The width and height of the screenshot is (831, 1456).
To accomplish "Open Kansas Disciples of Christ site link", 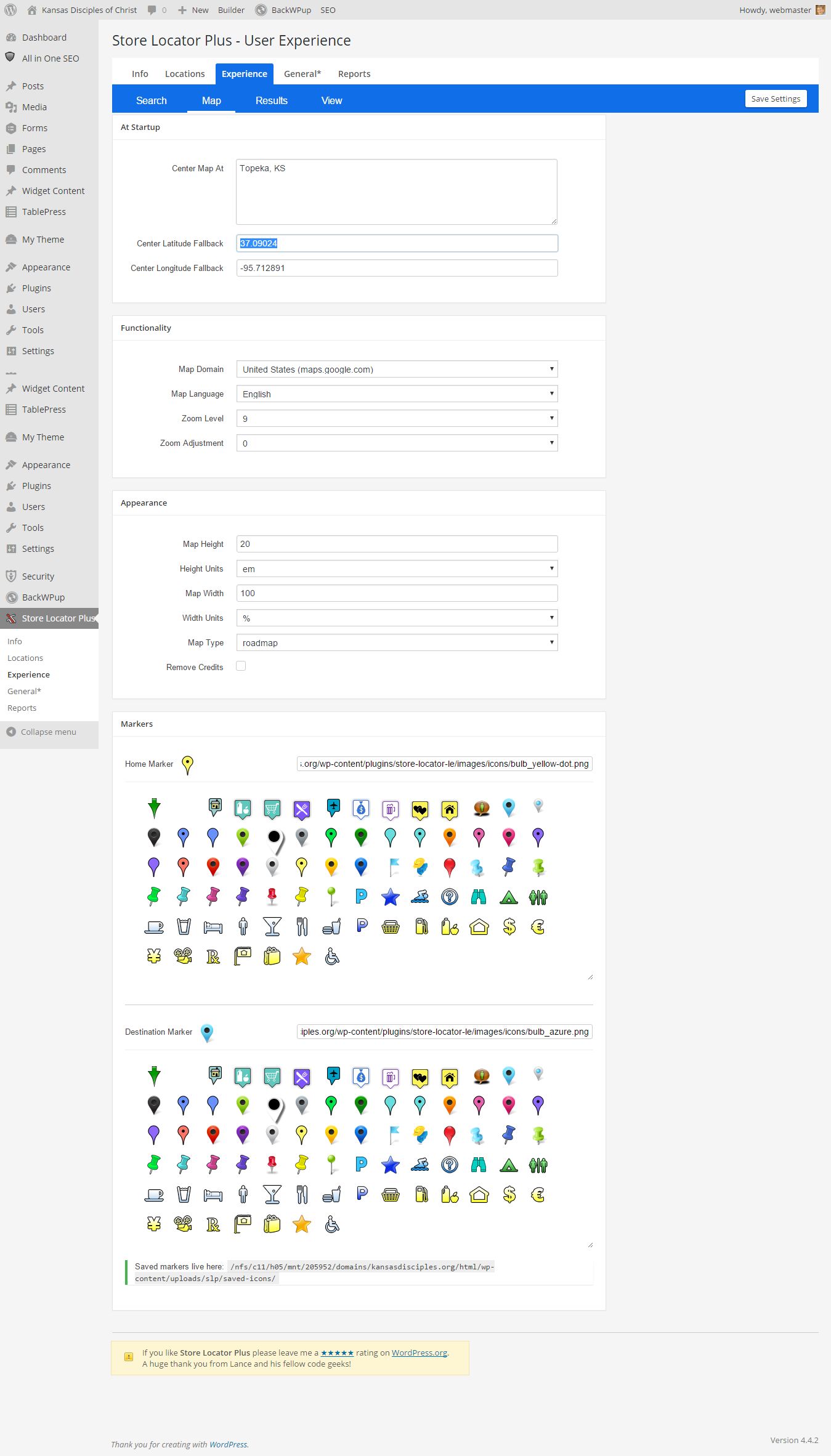I will [x=83, y=10].
